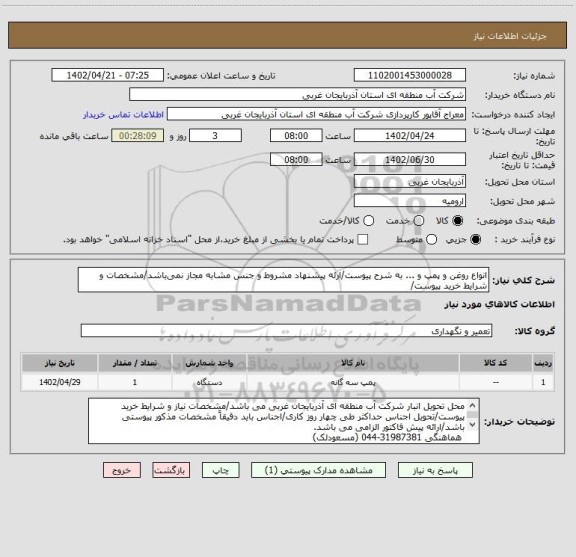Viewport: 576px width, 557px height.
Task: Click the استان محل تحویل field
Action: pyautogui.click(x=410, y=182)
